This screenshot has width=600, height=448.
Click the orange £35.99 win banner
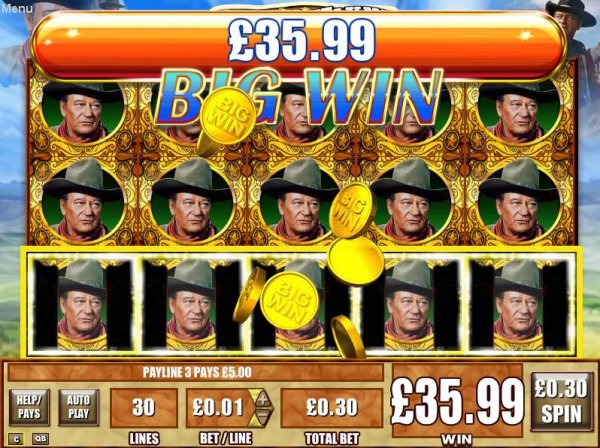pos(298,45)
